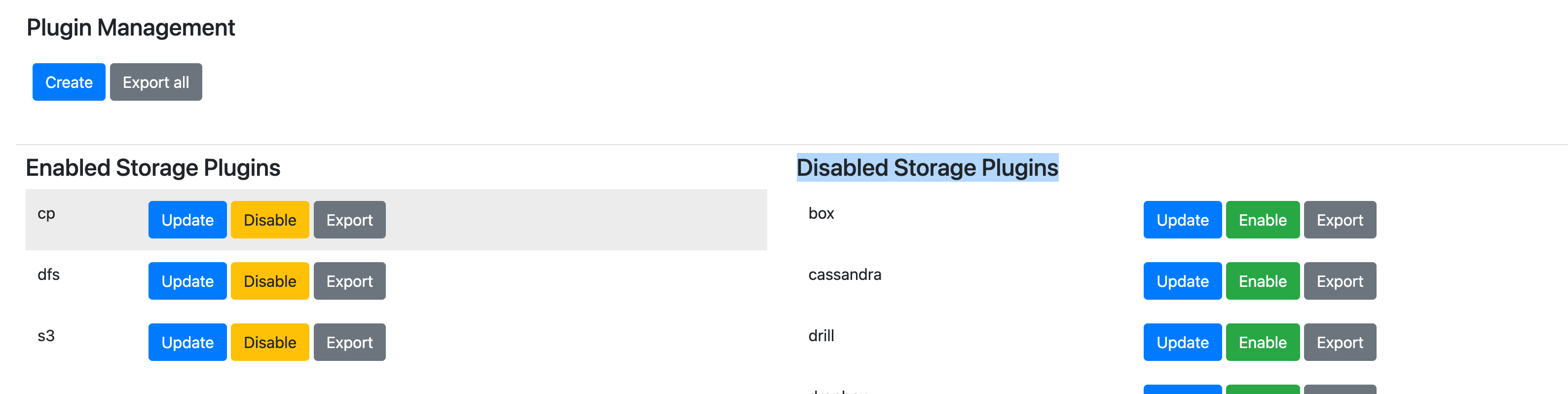Disable the s3 storage plugin
This screenshot has height=394, width=1568.
point(270,342)
